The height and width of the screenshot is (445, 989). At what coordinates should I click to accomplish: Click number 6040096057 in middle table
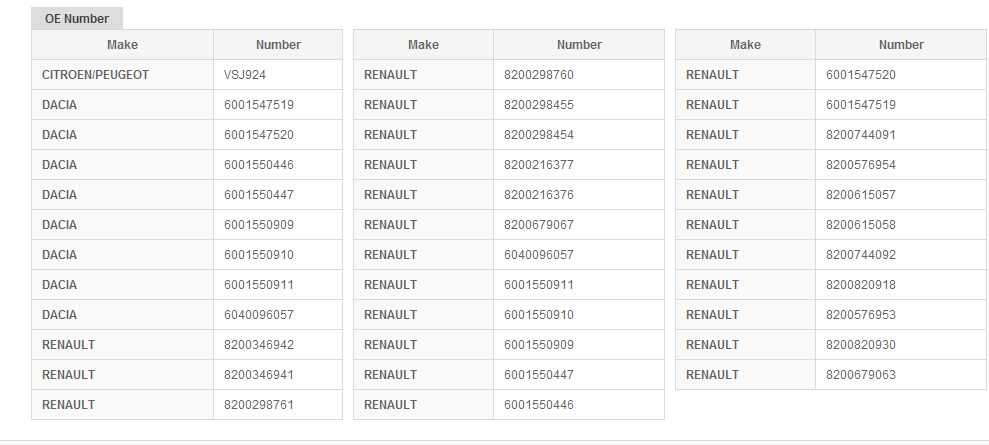539,255
